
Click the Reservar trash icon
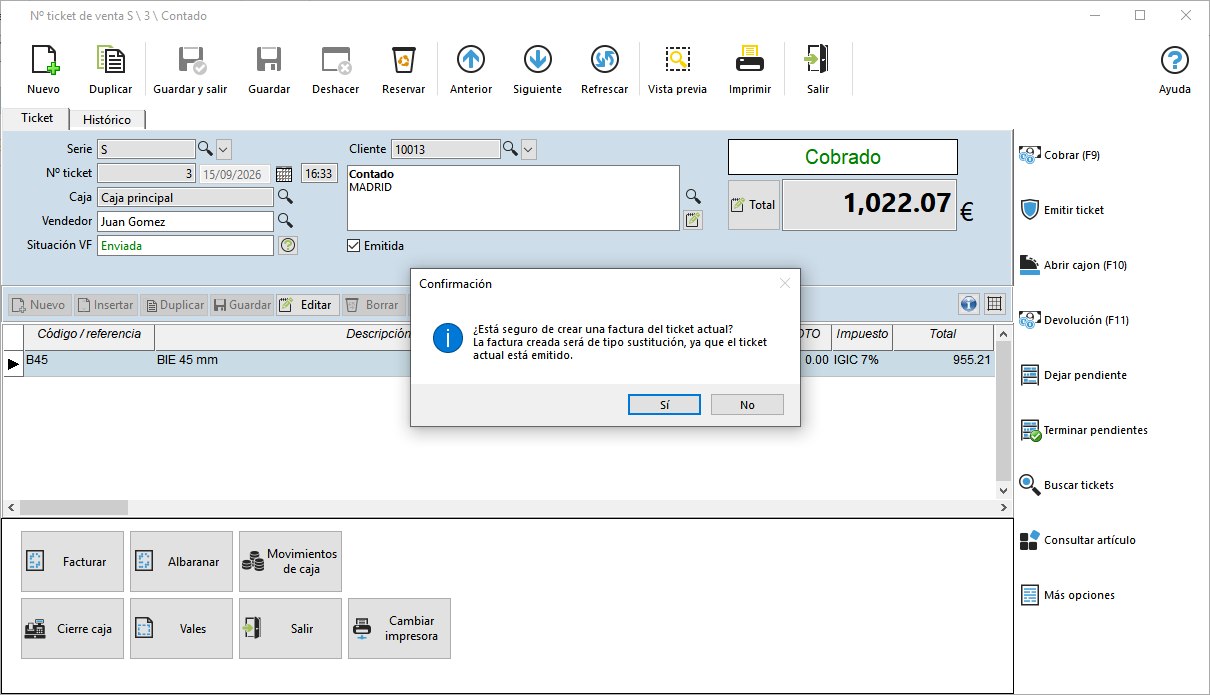[404, 70]
